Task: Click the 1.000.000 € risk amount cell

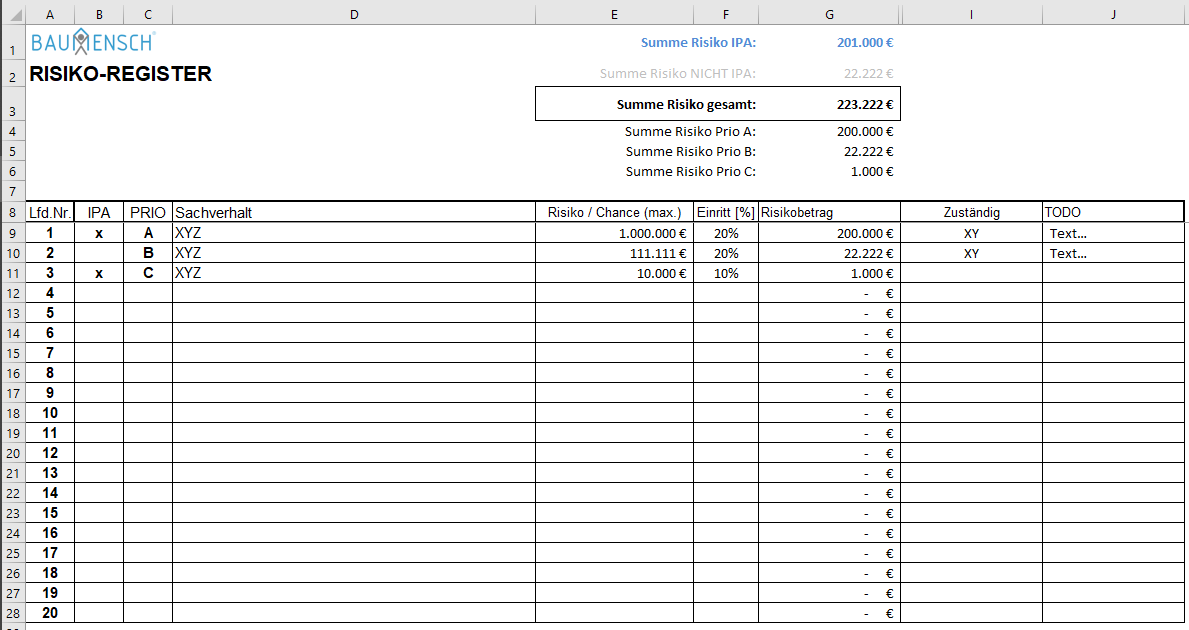Action: pos(614,233)
